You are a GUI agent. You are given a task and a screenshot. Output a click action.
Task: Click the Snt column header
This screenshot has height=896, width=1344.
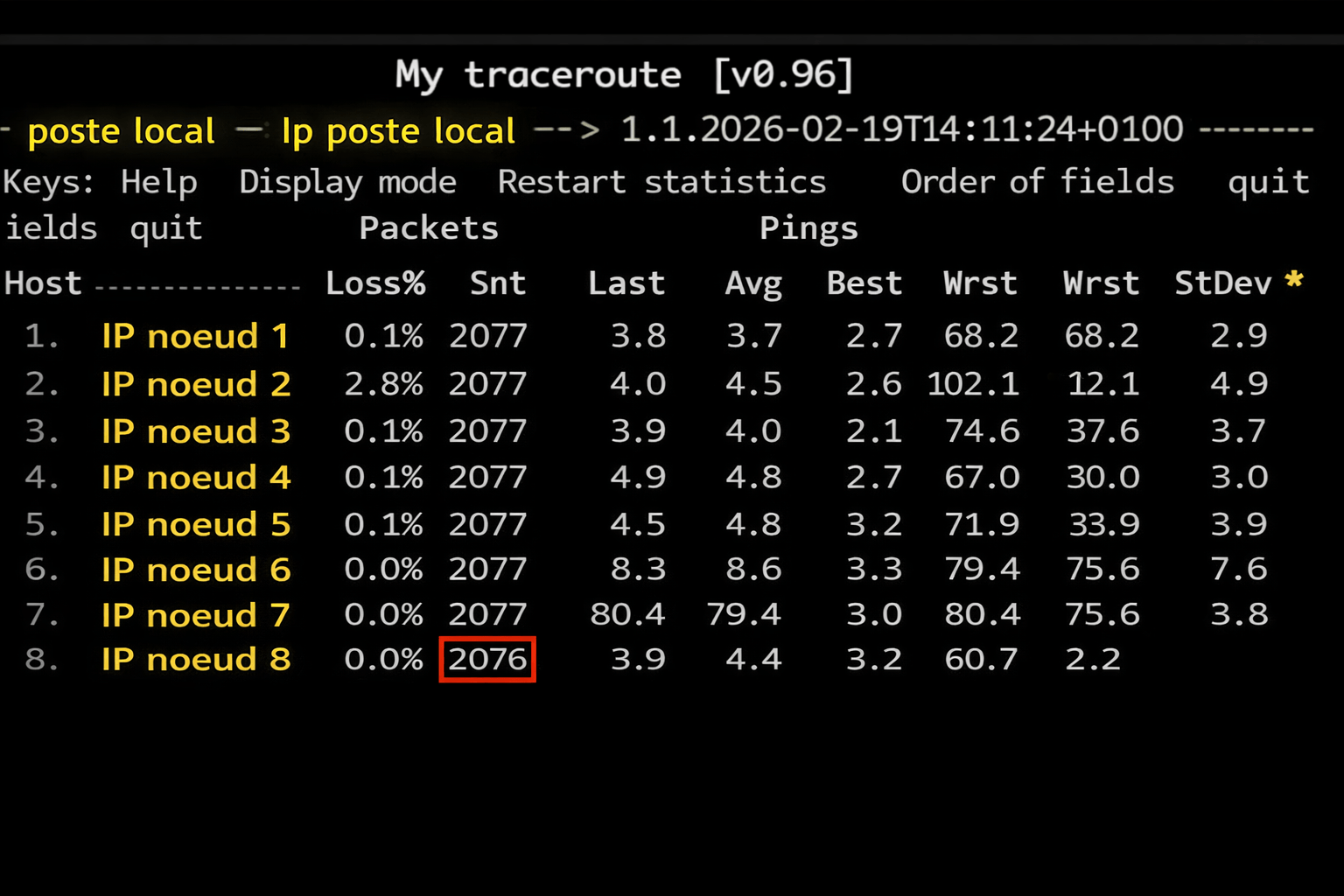click(498, 283)
